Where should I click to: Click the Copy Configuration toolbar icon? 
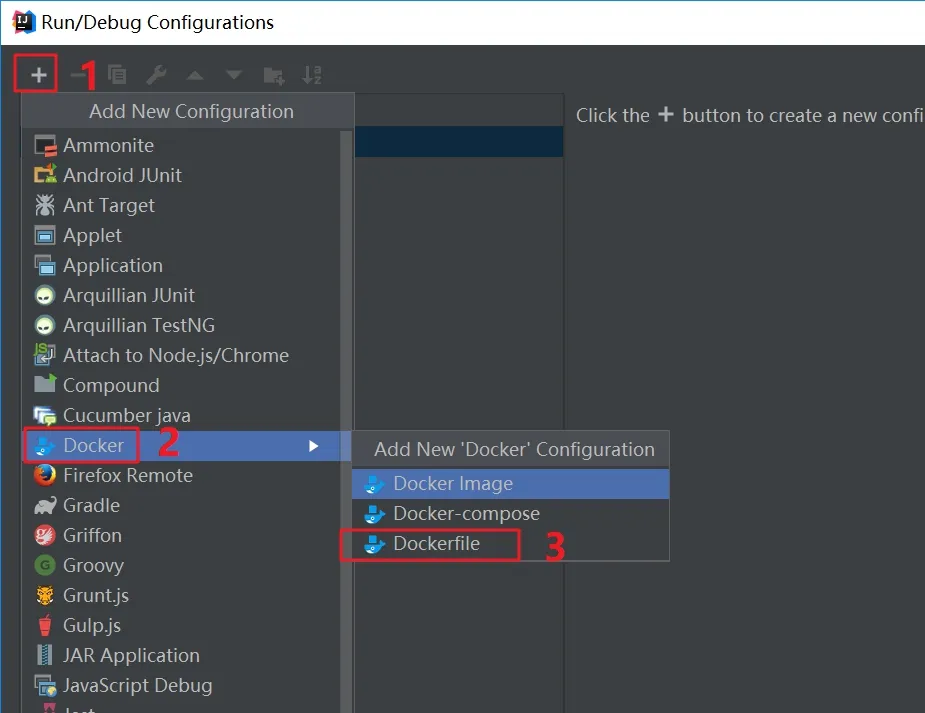(x=117, y=75)
